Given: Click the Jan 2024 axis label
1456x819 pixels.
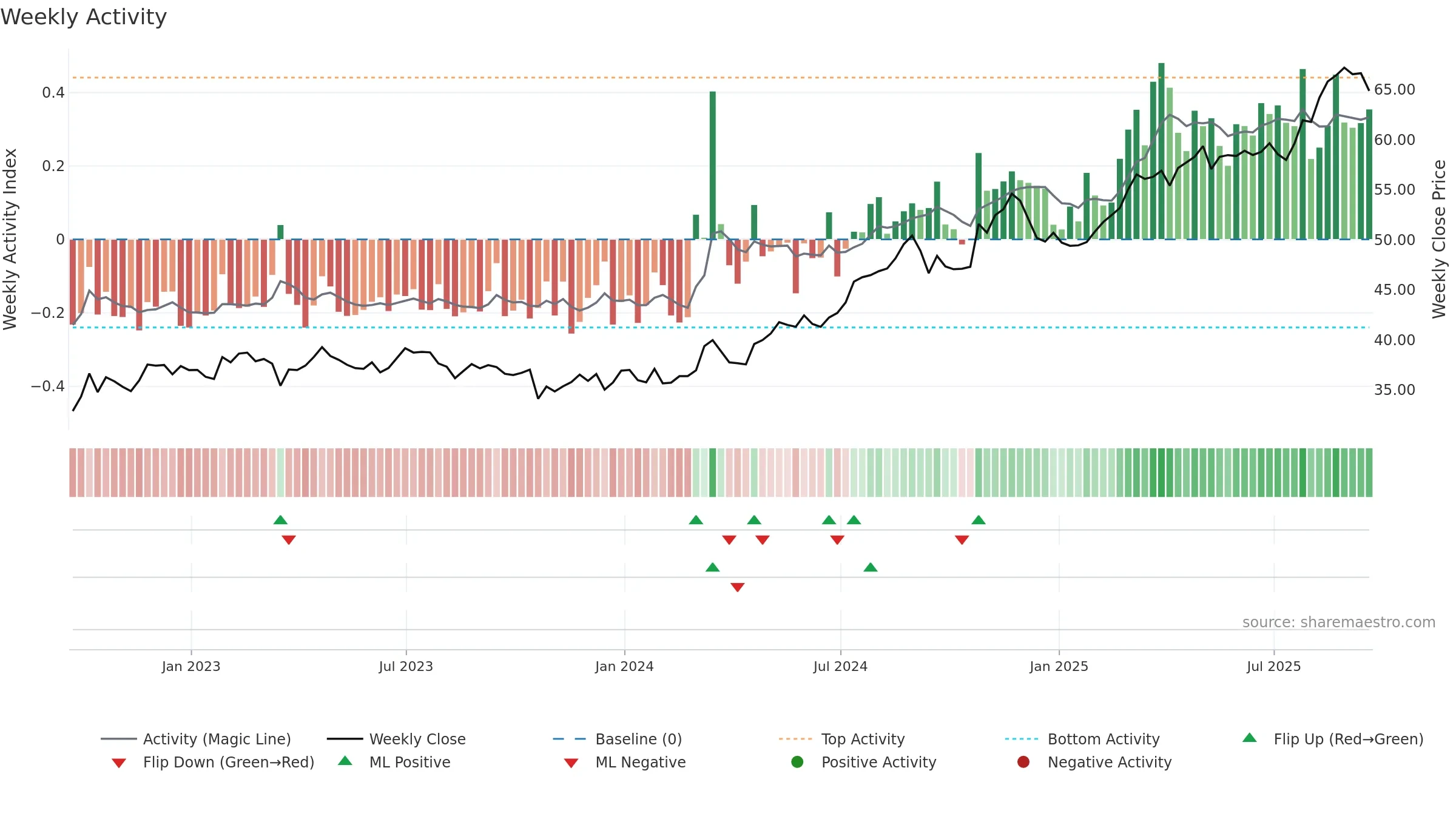Looking at the screenshot, I should [624, 666].
